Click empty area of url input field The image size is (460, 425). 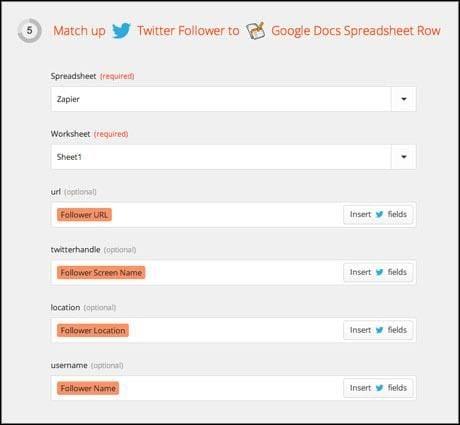(x=227, y=215)
